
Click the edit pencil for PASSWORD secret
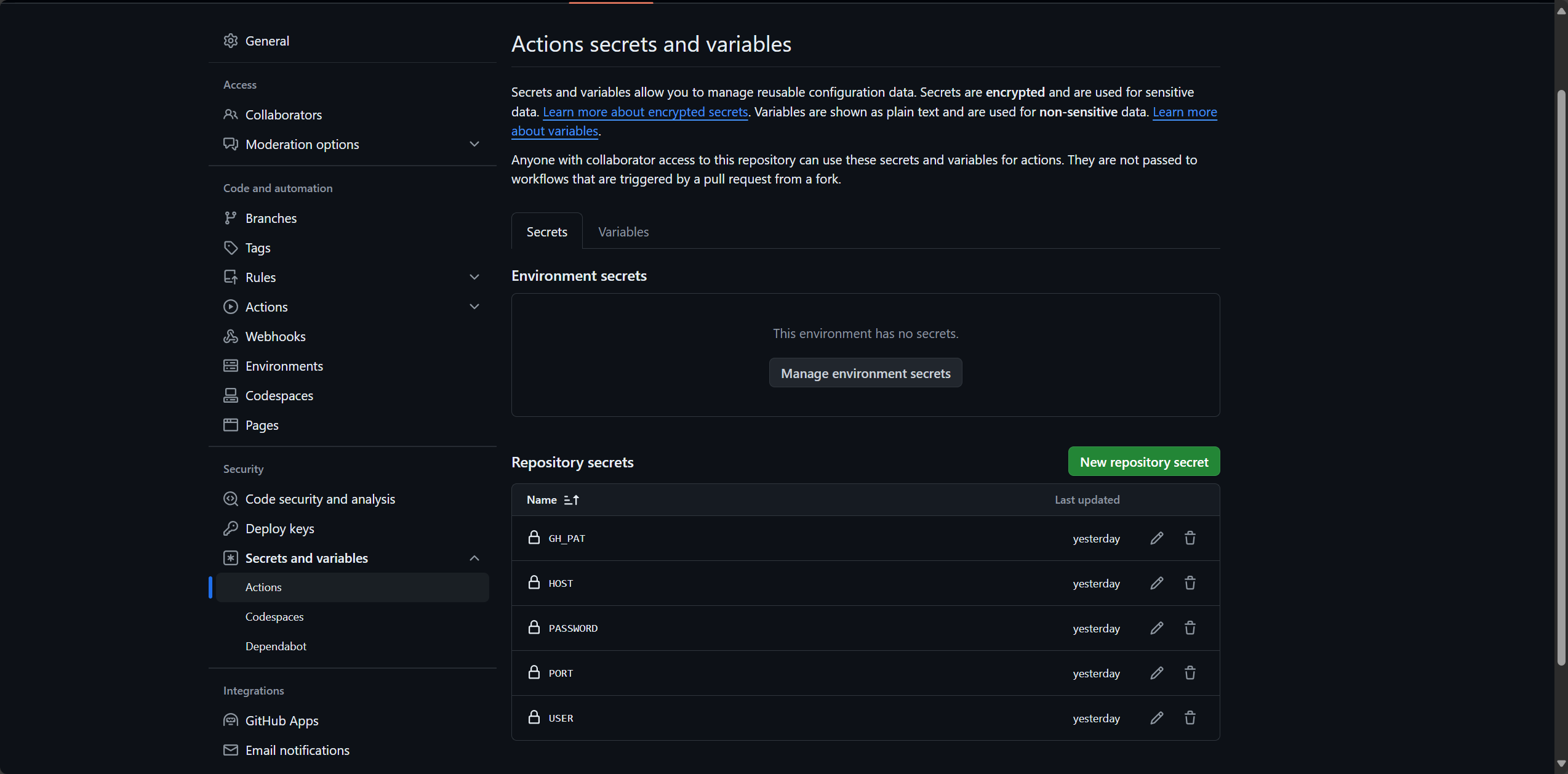1157,628
